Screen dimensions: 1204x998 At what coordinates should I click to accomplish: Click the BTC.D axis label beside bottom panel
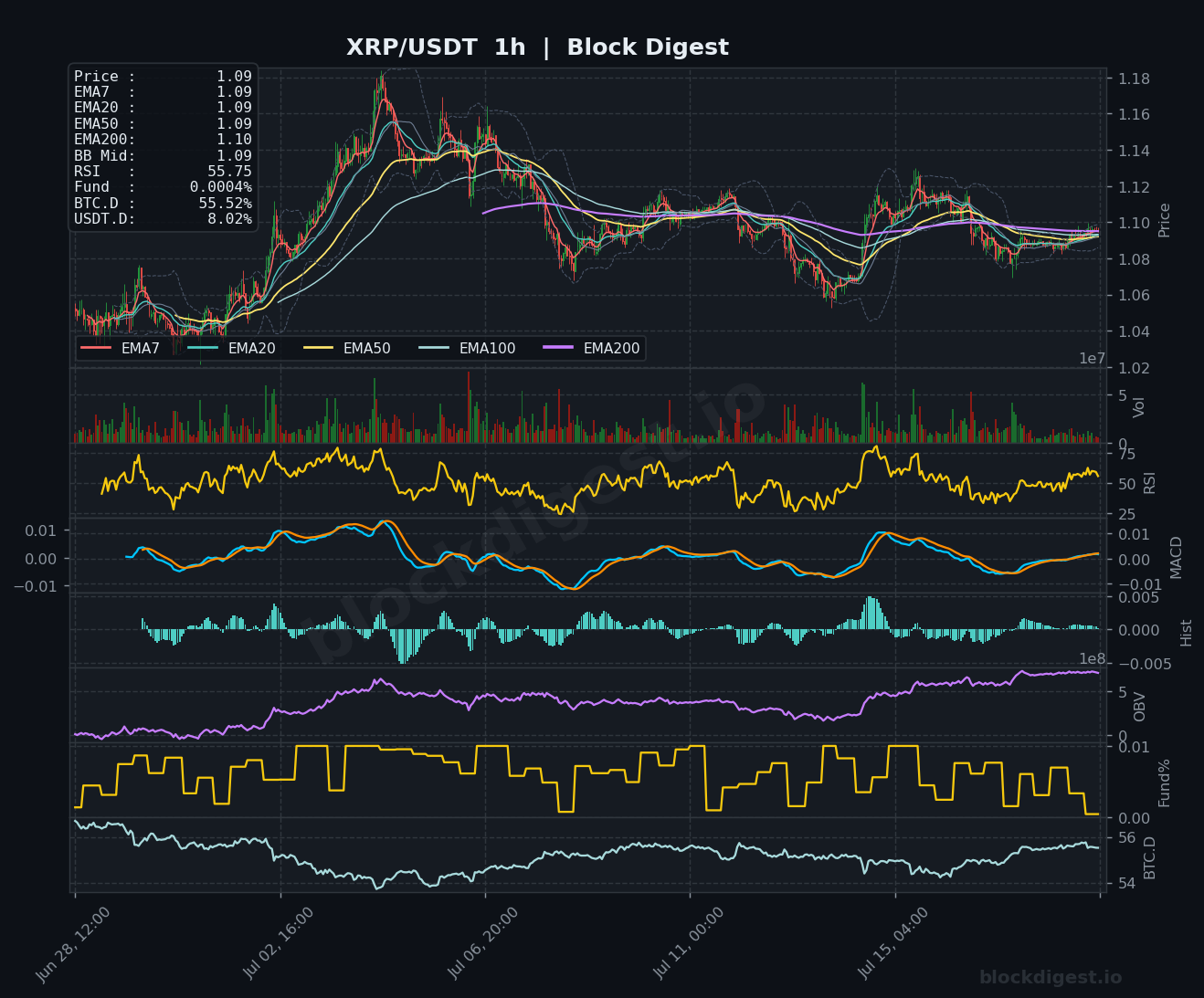point(1149,858)
